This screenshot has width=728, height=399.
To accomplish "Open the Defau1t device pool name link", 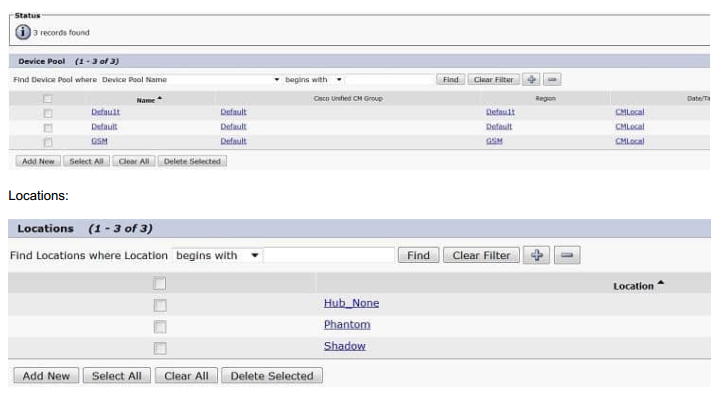I will [105, 112].
